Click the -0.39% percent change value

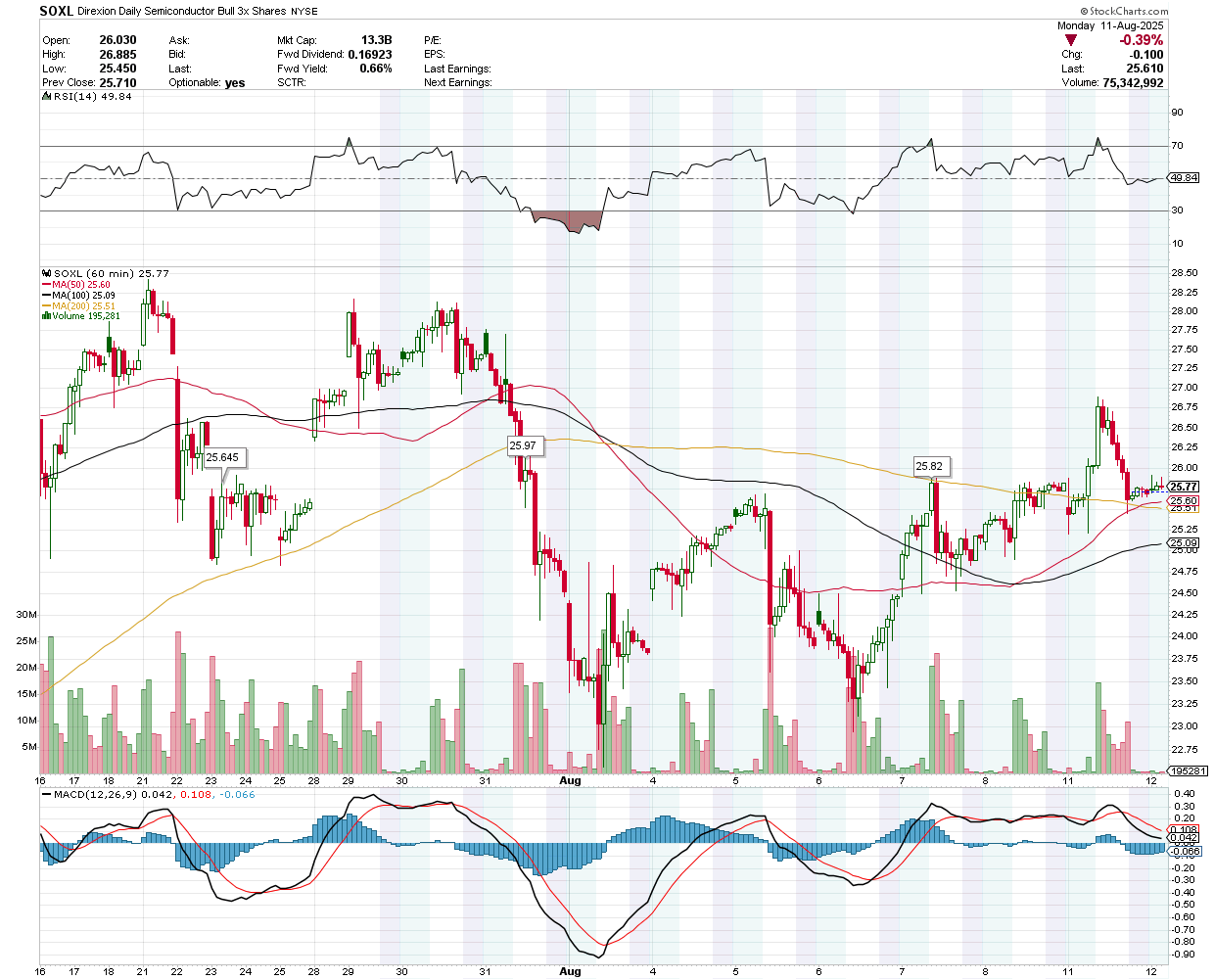(1141, 40)
